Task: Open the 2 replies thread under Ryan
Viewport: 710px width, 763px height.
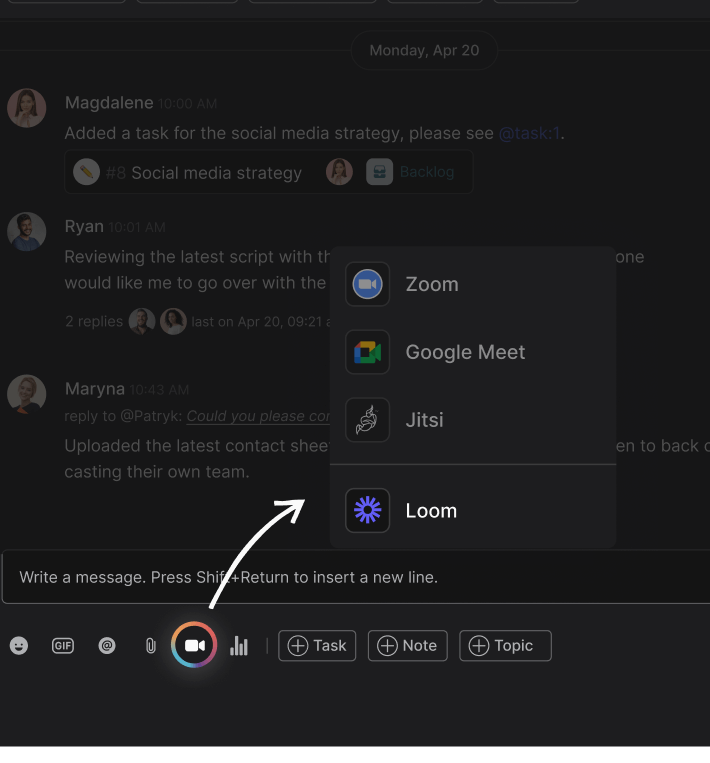Action: click(x=94, y=322)
